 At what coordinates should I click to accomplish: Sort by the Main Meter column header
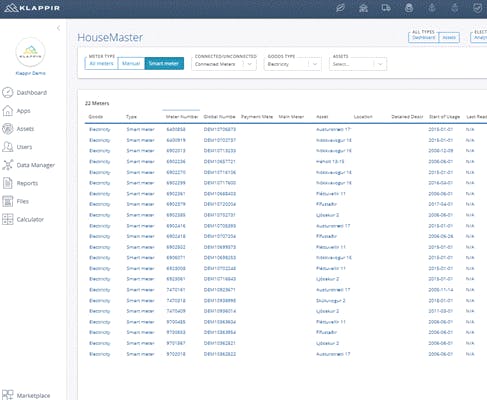(x=291, y=117)
